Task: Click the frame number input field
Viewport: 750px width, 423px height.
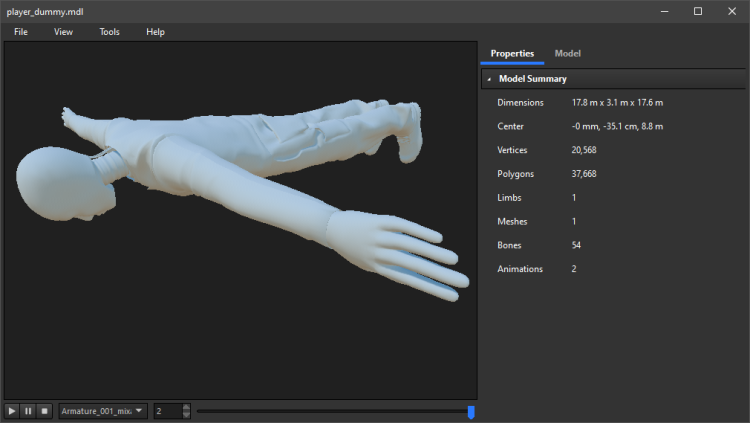Action: click(x=166, y=411)
